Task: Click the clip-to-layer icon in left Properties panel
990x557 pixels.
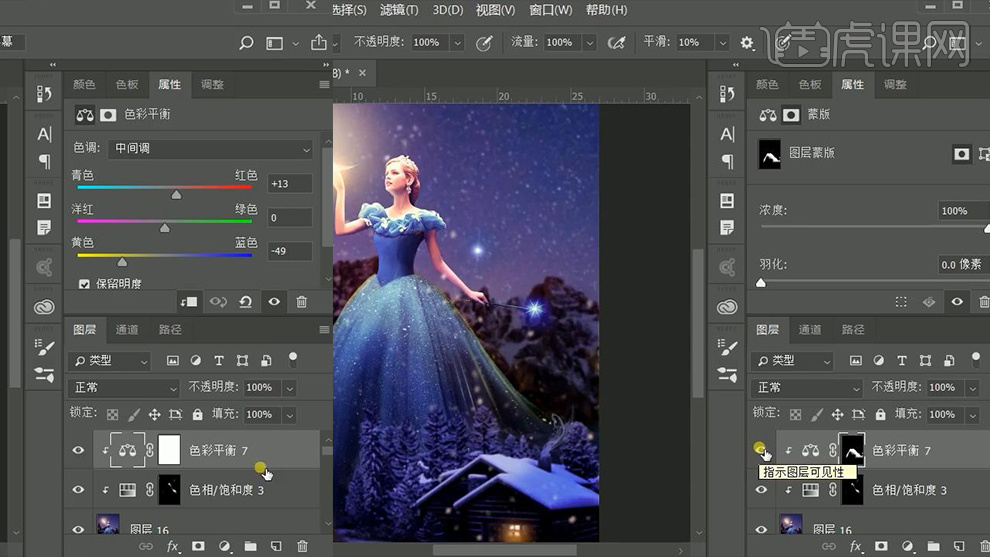Action: coord(189,301)
